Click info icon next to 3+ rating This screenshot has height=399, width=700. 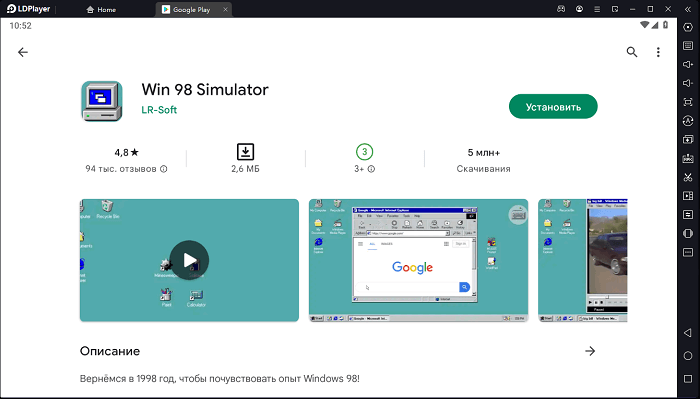[371, 169]
